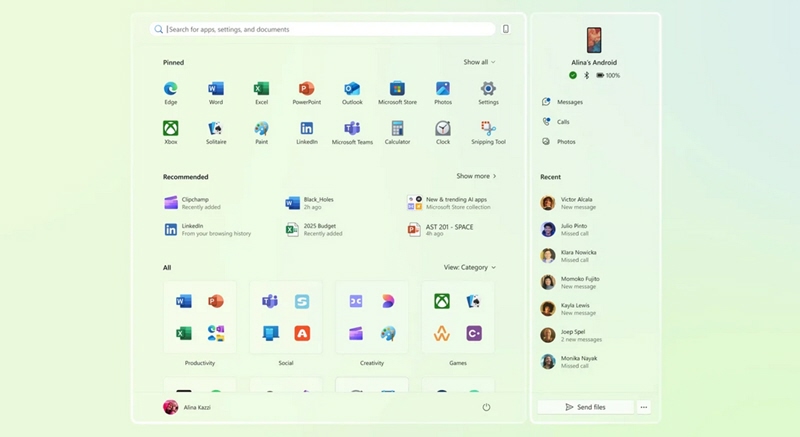Open Calls in the phone panel

(x=556, y=122)
